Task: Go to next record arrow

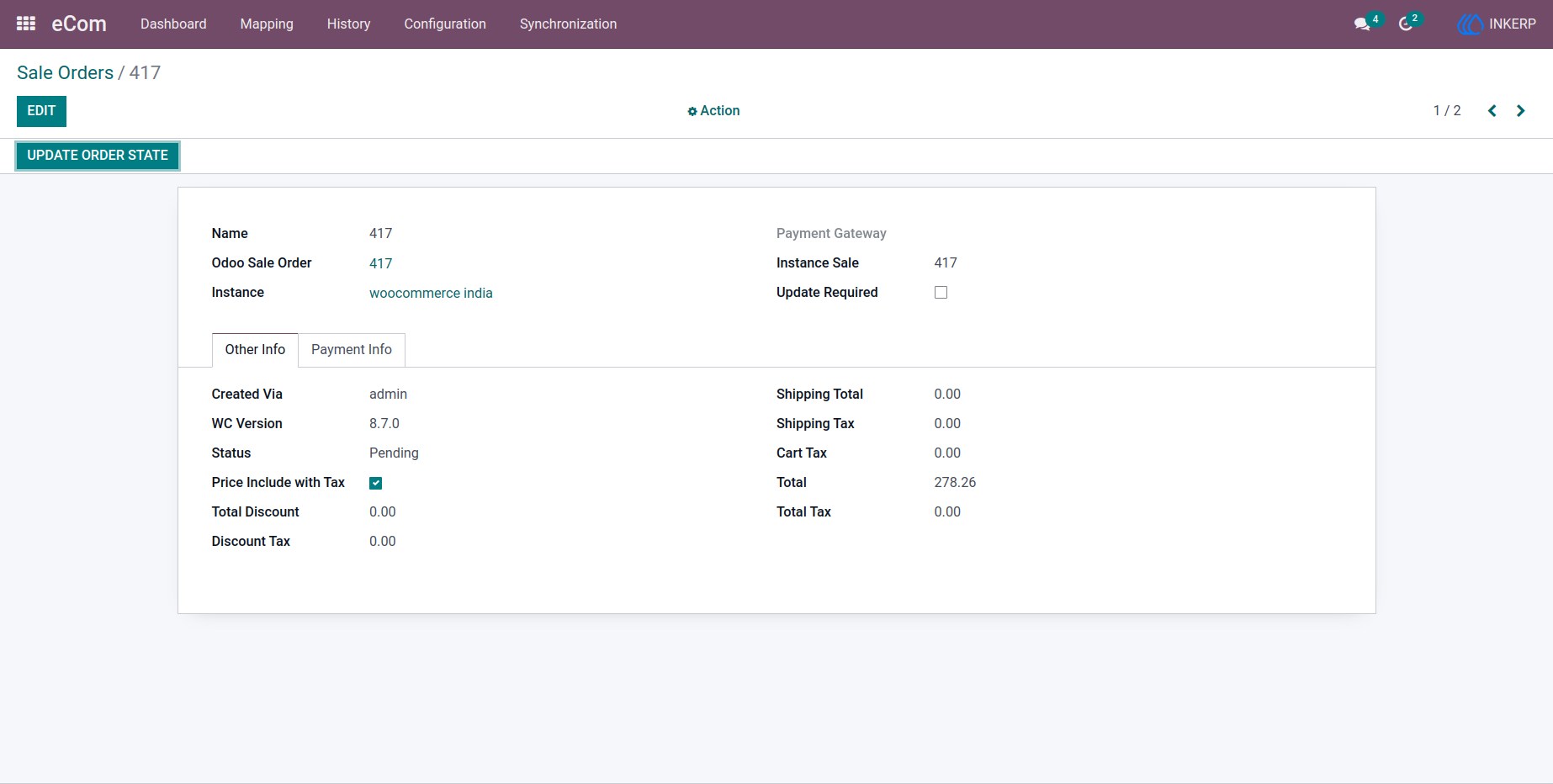Action: [1520, 111]
